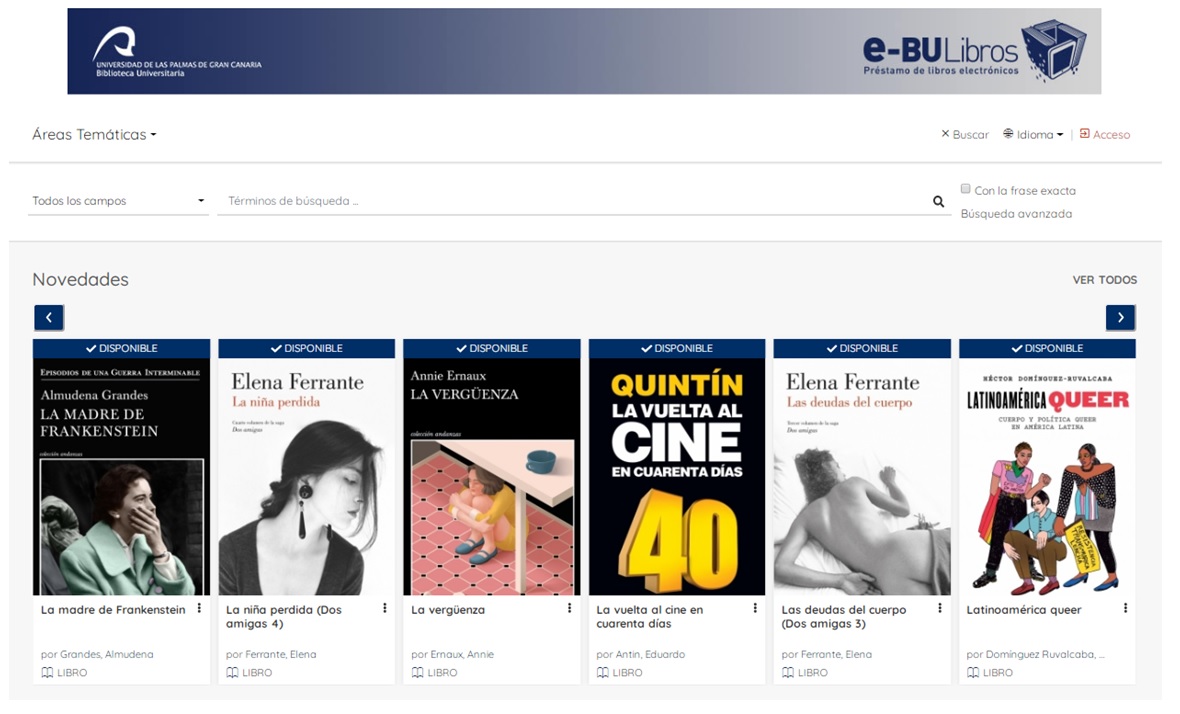The image size is (1180, 714).
Task: Click author text 'por Antin, Eduardo'
Action: tap(640, 655)
